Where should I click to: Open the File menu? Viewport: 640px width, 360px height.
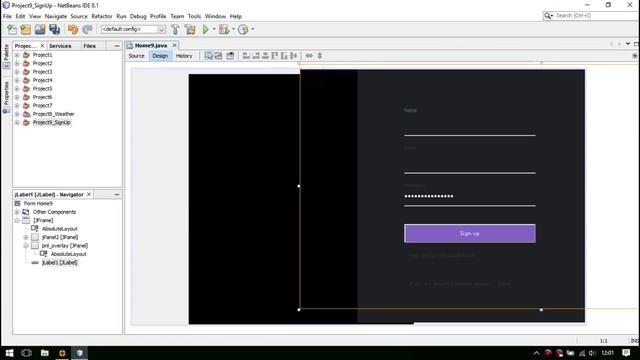(x=7, y=16)
